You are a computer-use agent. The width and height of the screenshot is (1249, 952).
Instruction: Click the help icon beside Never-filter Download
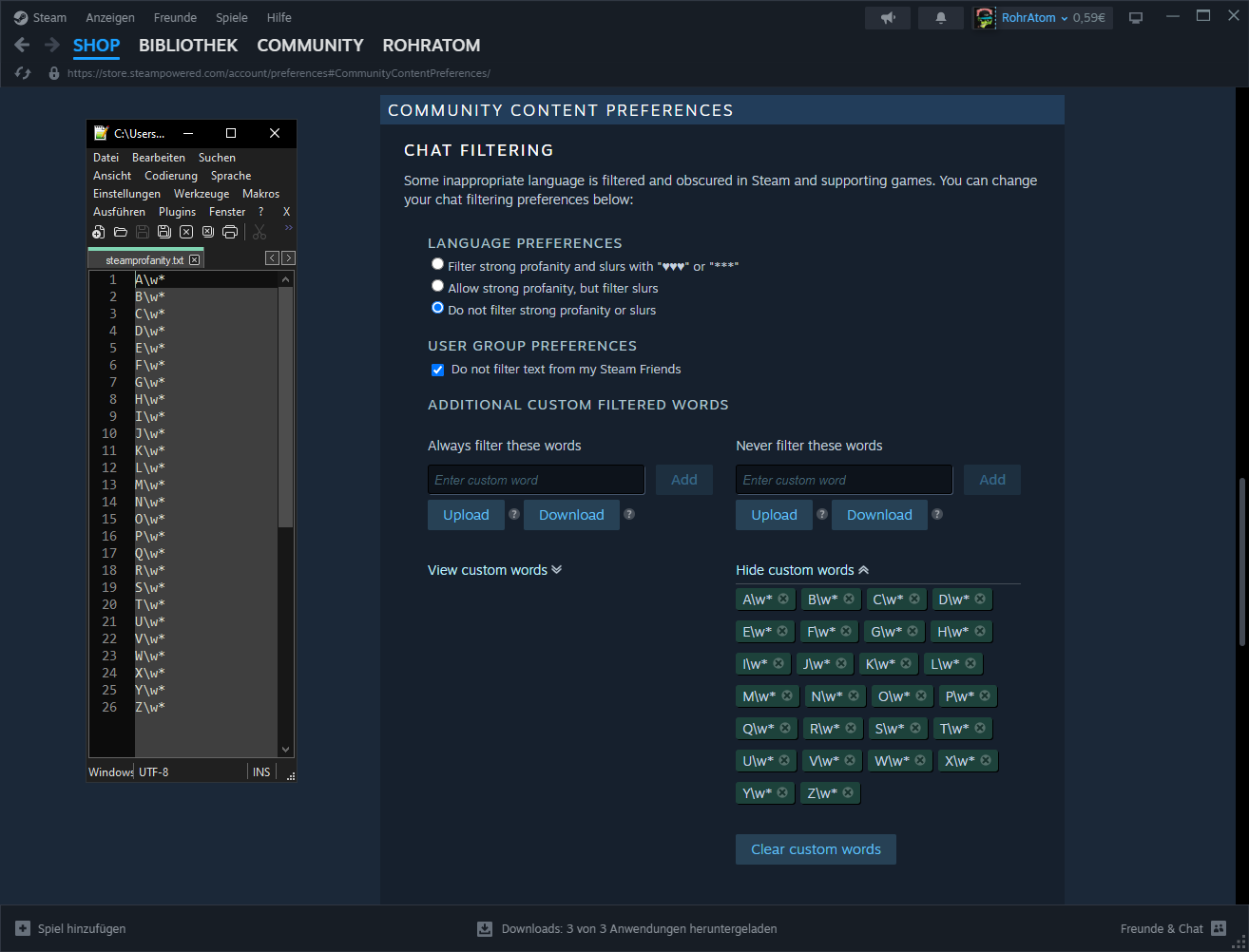coord(936,514)
